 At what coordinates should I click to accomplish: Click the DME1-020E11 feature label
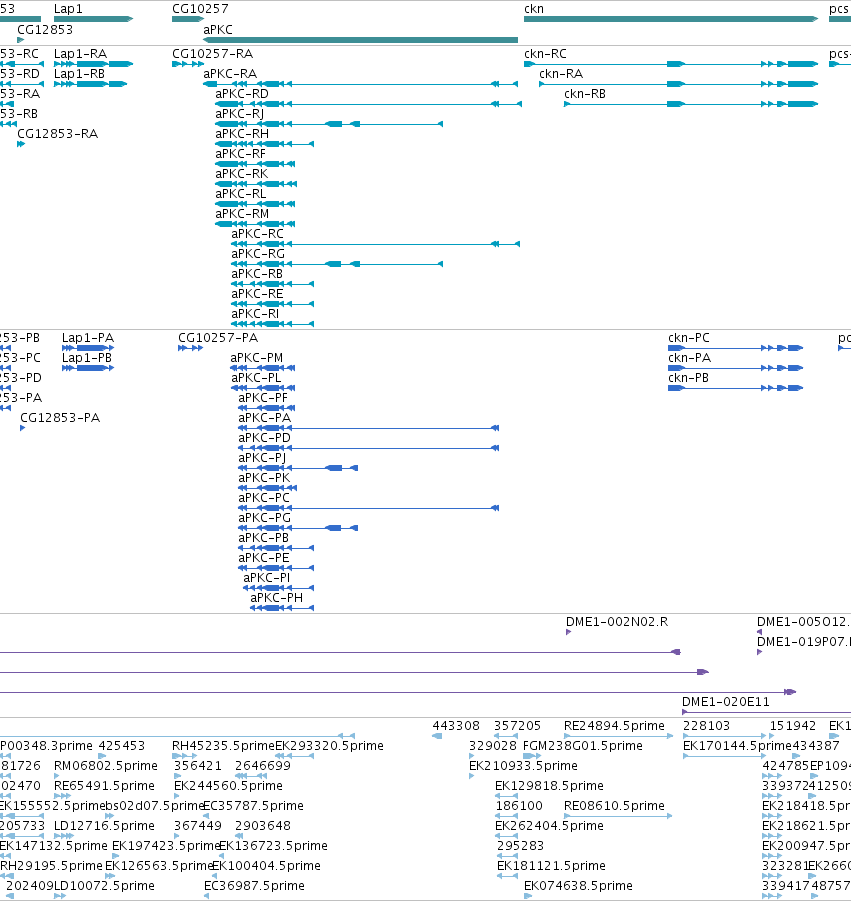[726, 702]
